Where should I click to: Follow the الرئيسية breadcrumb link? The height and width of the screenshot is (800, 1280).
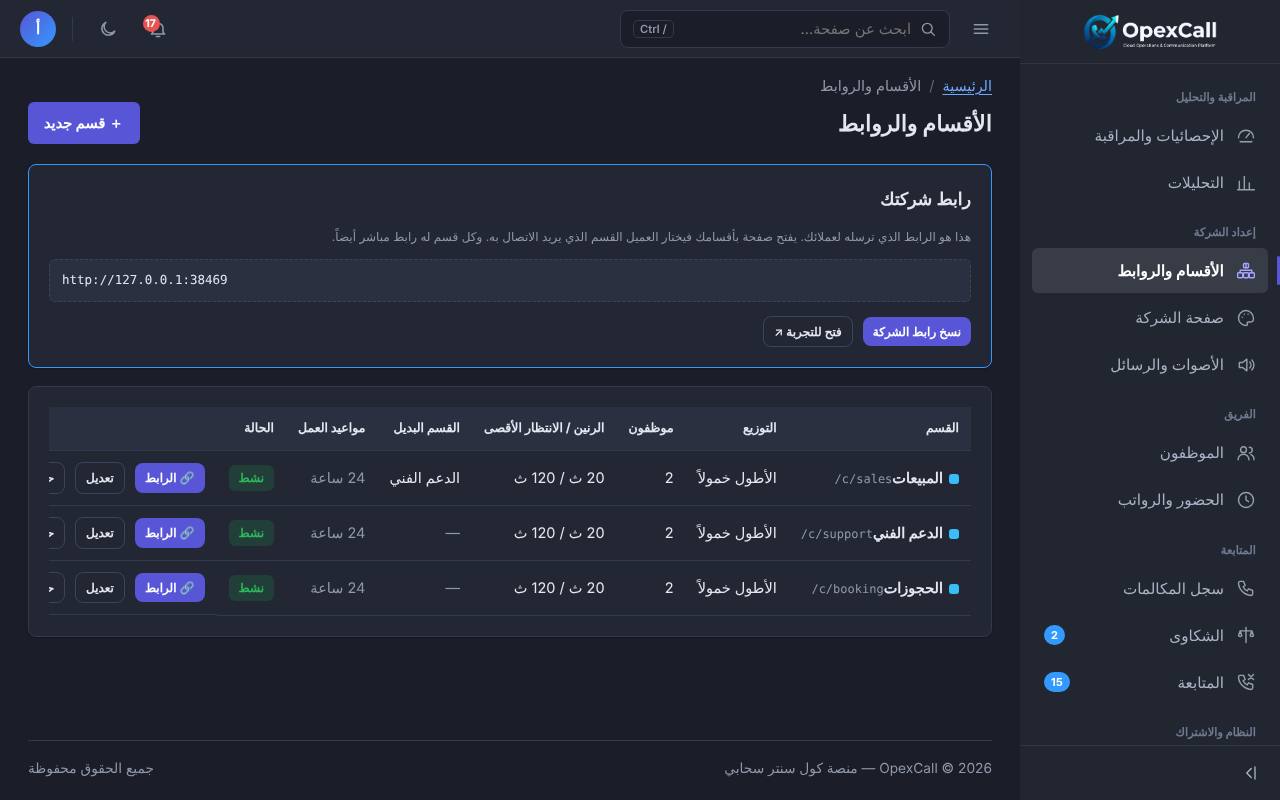(967, 86)
